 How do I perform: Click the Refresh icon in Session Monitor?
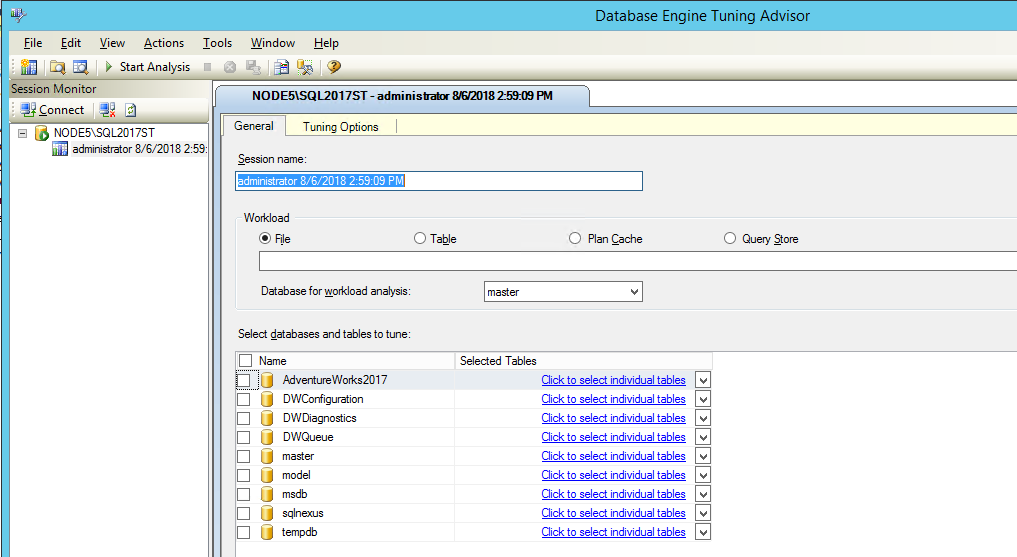131,110
